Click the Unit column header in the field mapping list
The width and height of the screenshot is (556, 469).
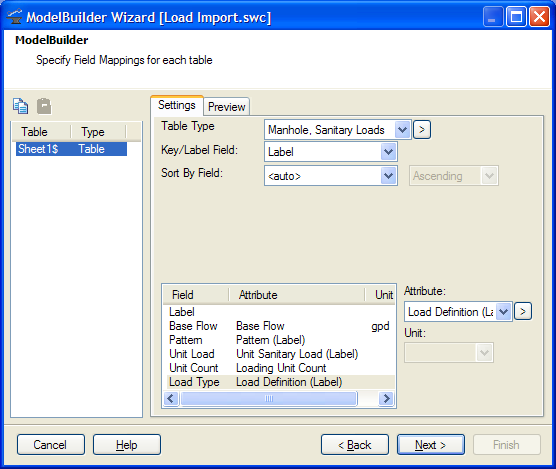coord(380,295)
